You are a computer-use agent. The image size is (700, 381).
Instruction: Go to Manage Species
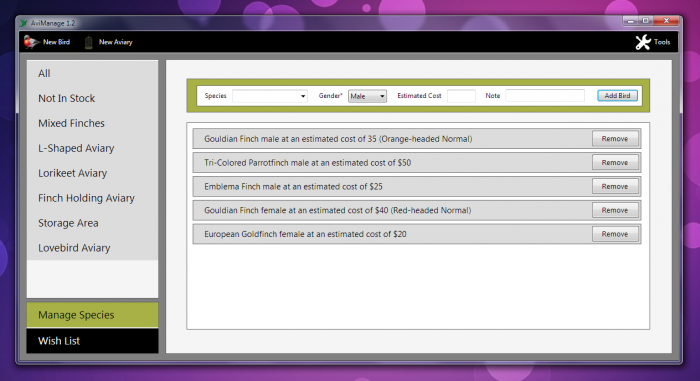click(92, 315)
